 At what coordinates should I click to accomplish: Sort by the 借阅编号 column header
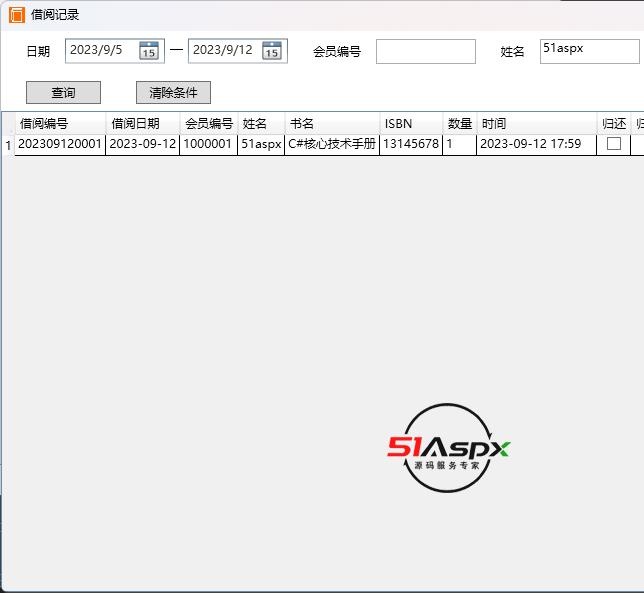[60, 124]
